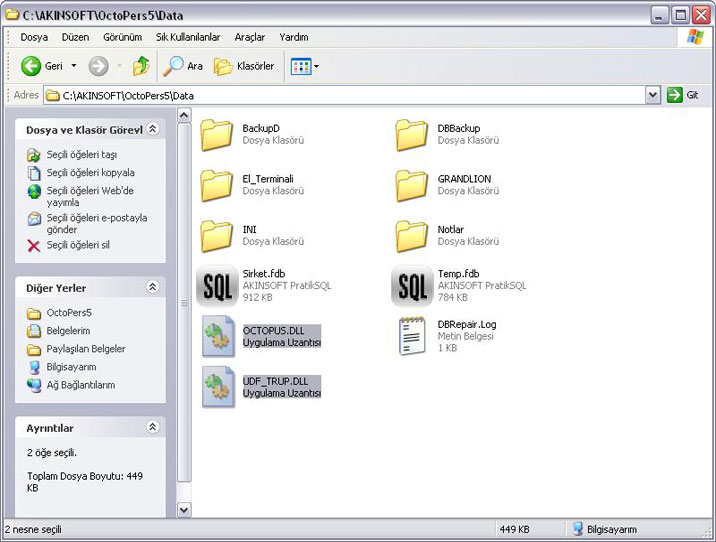Screen dimensions: 716x542
Task: Click the Ağ Bağlantılarım network icon
Action: click(x=34, y=385)
